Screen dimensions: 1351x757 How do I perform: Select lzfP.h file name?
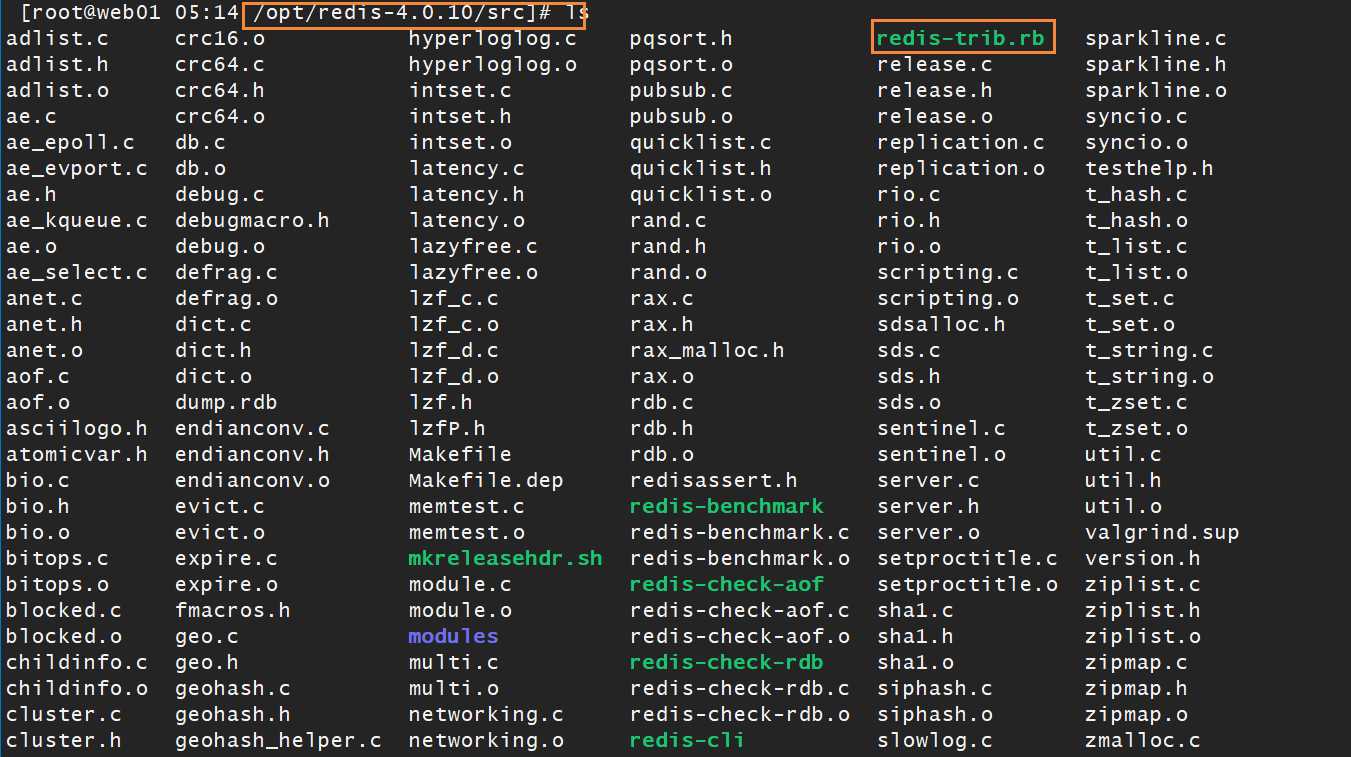(447, 428)
